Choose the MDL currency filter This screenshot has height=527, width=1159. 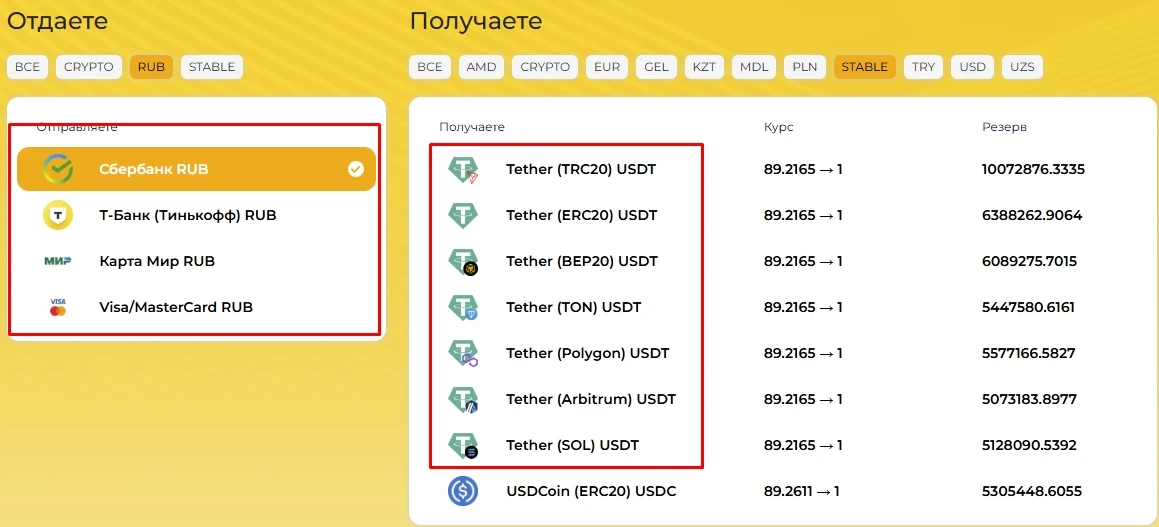tap(754, 67)
